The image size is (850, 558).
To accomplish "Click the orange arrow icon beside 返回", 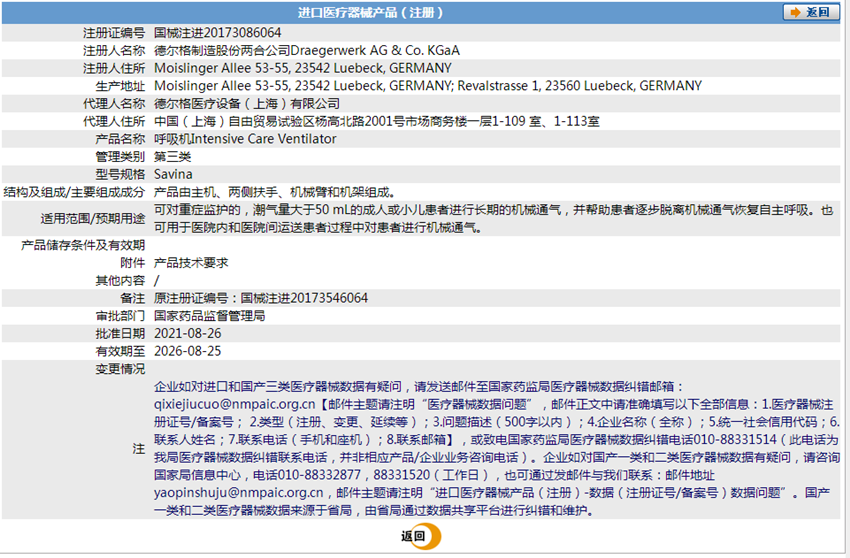I will [795, 12].
